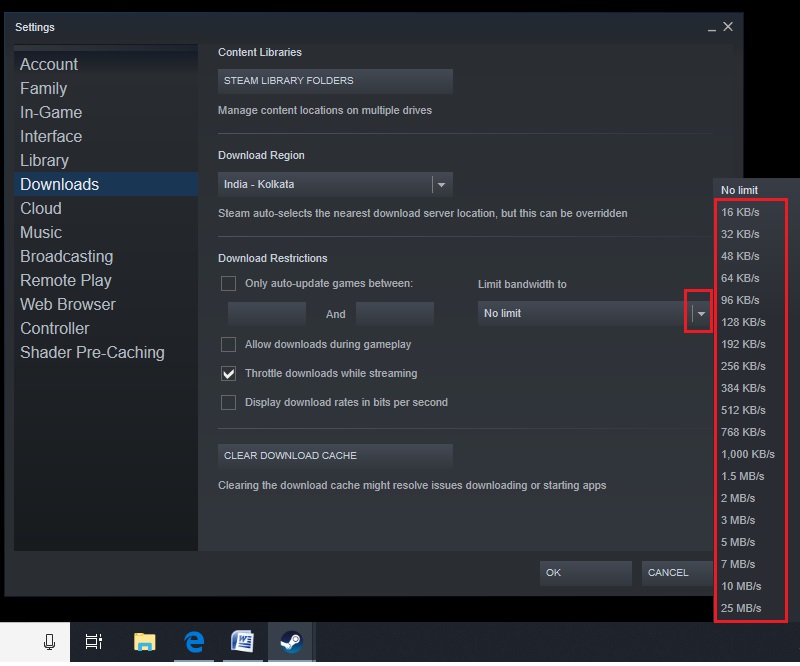Image resolution: width=800 pixels, height=666 pixels.
Task: Select 25 MB/s bandwidth option
Action: (741, 608)
